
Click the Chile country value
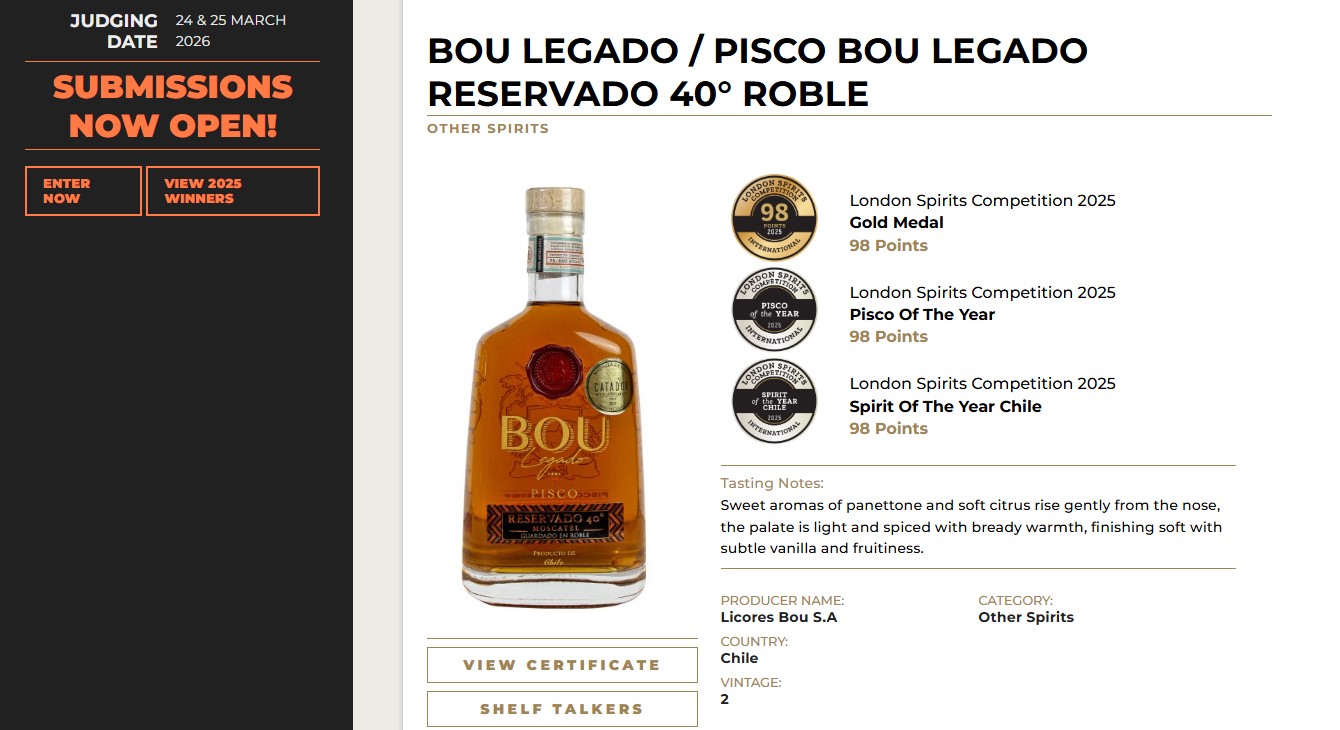point(739,658)
